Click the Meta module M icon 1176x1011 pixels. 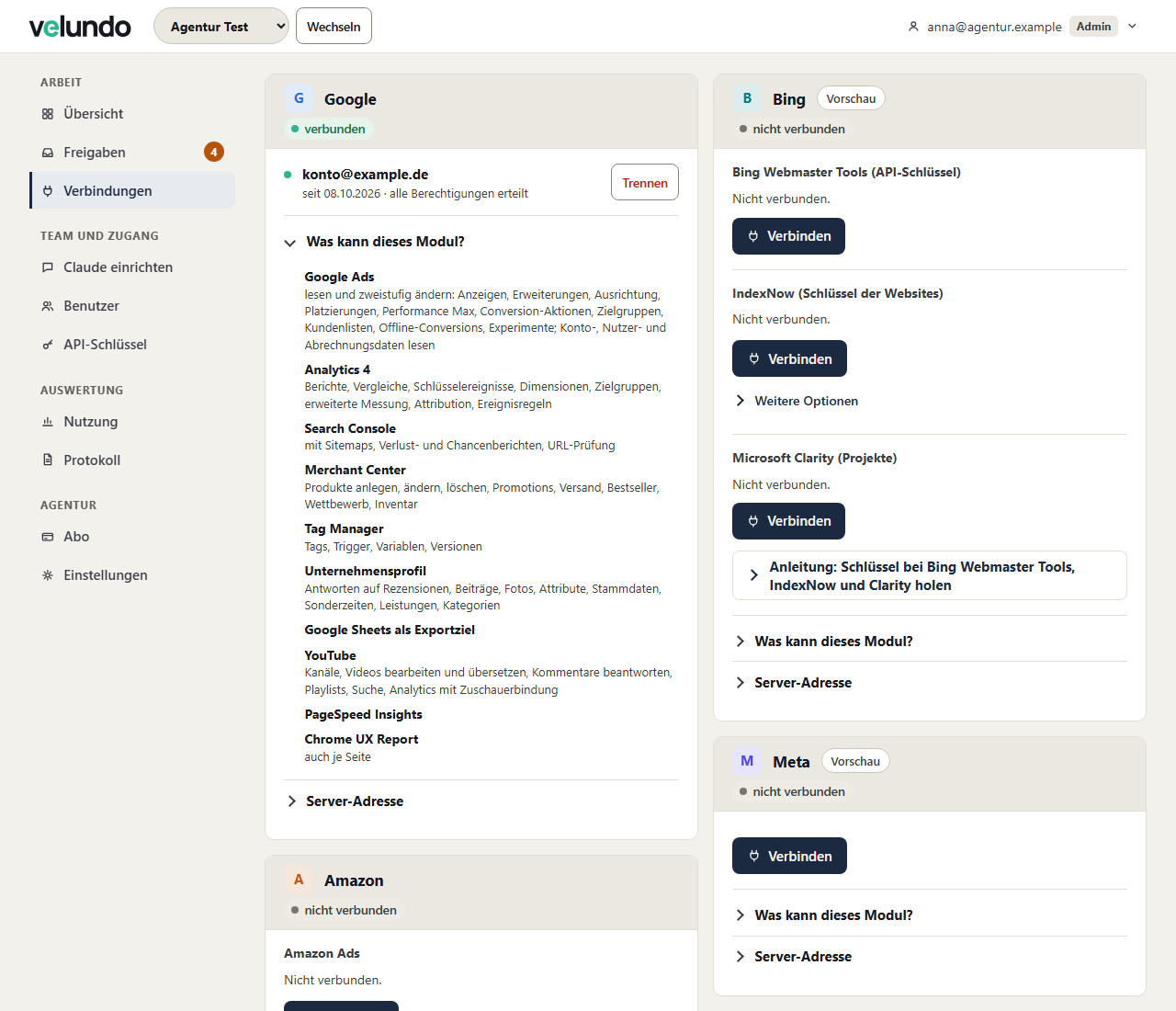(x=747, y=761)
